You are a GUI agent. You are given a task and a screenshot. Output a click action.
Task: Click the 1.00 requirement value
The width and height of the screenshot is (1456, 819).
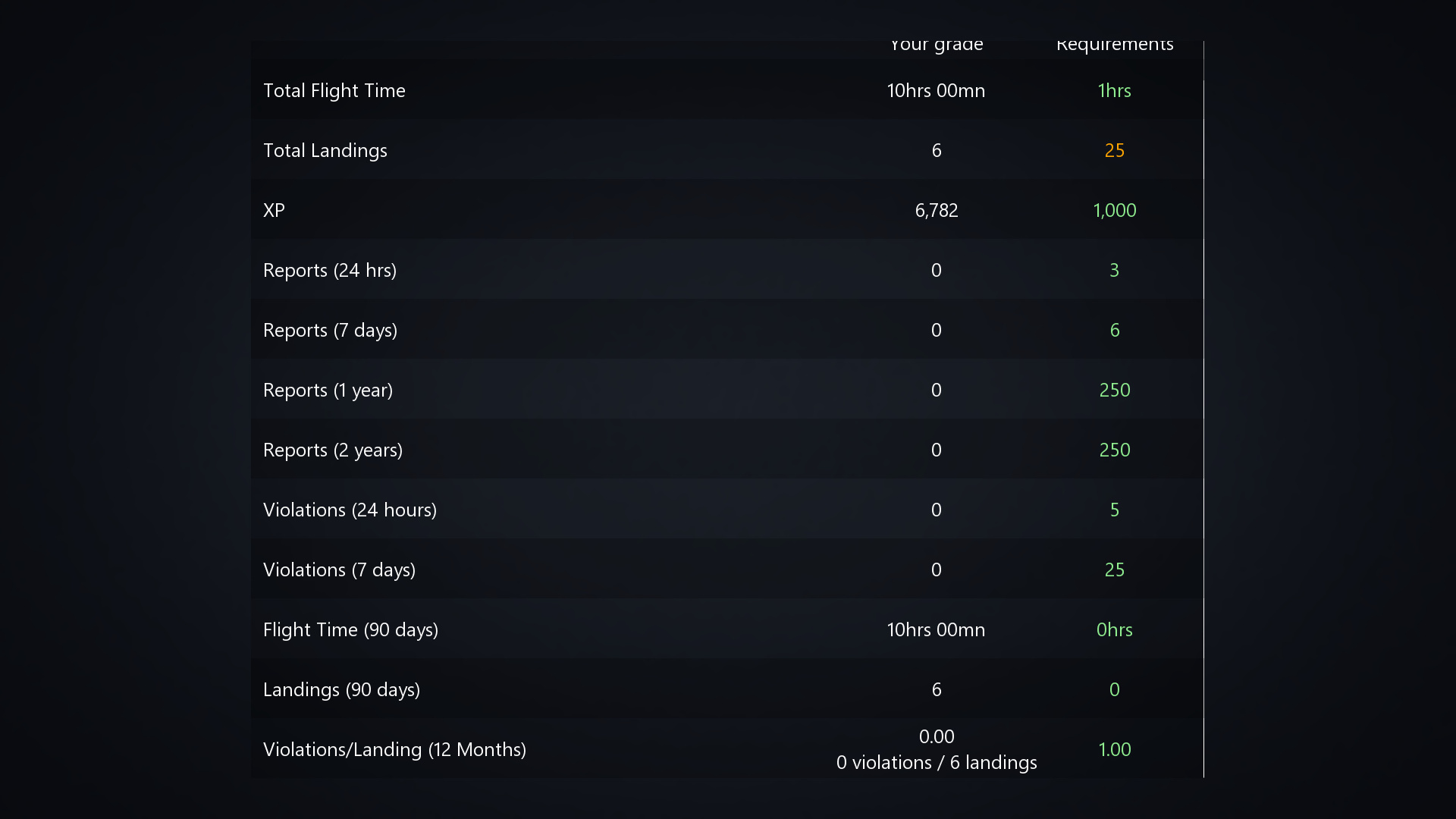[x=1114, y=749]
